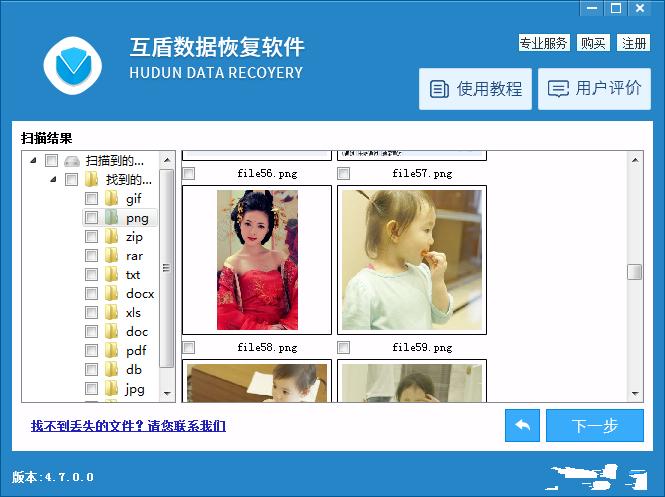Screen dimensions: 665x497
Task: Maximize the Hudun recovery window
Action: tap(616, 8)
